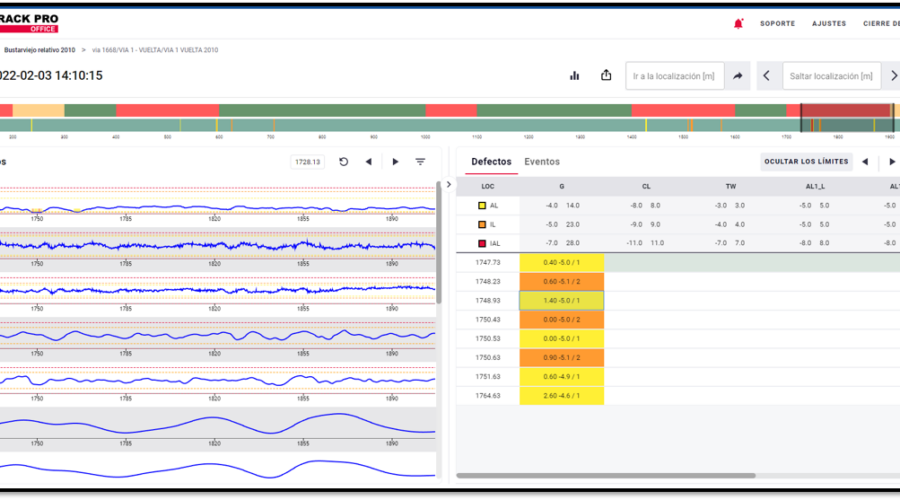
Task: Jump to previous location with left chevron
Action: click(766, 76)
